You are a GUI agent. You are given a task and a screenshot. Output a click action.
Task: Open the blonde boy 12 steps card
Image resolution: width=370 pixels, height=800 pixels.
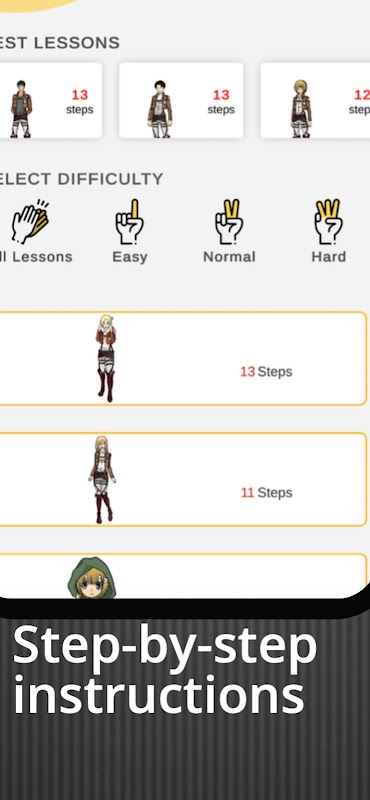coord(315,101)
